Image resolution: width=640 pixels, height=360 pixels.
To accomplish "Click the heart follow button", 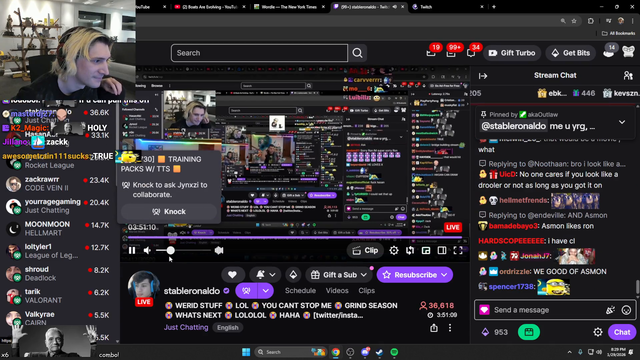I will 232,275.
